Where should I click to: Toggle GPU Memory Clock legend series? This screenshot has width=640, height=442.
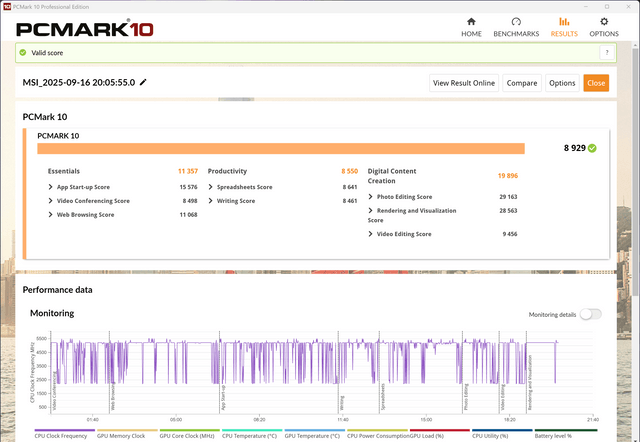pyautogui.click(x=127, y=434)
